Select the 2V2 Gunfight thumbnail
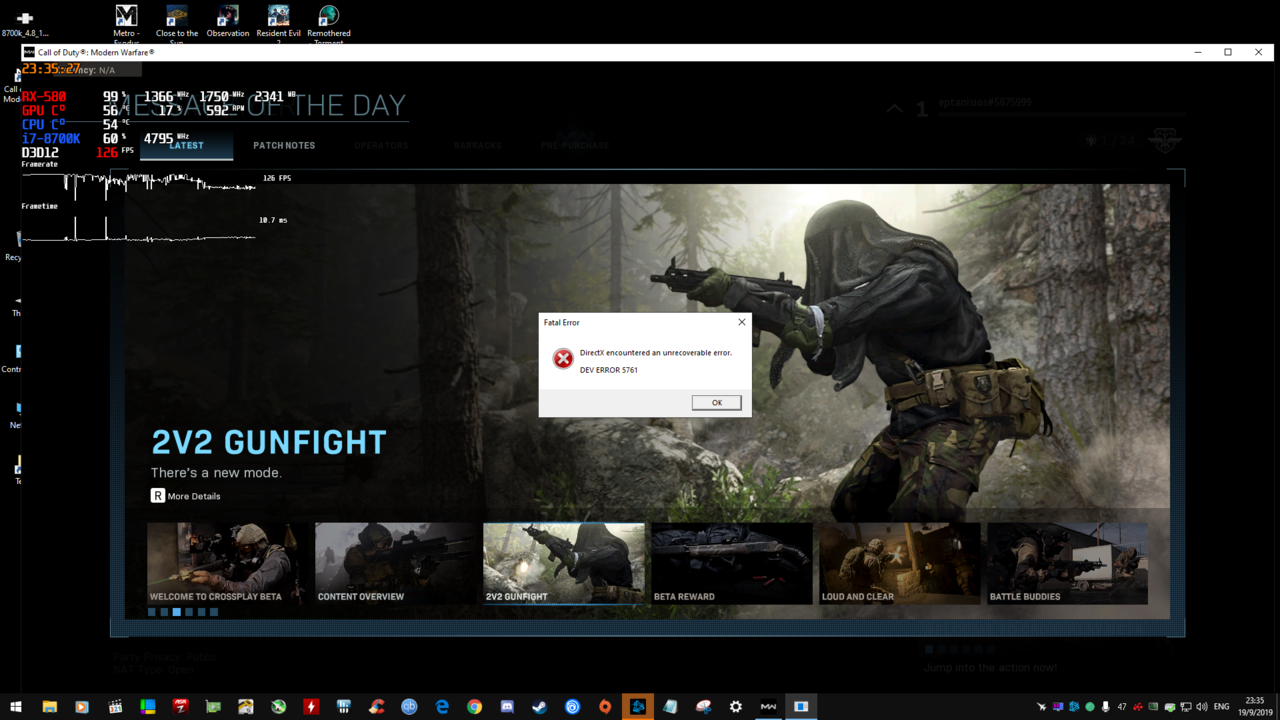This screenshot has width=1280, height=720. point(564,563)
